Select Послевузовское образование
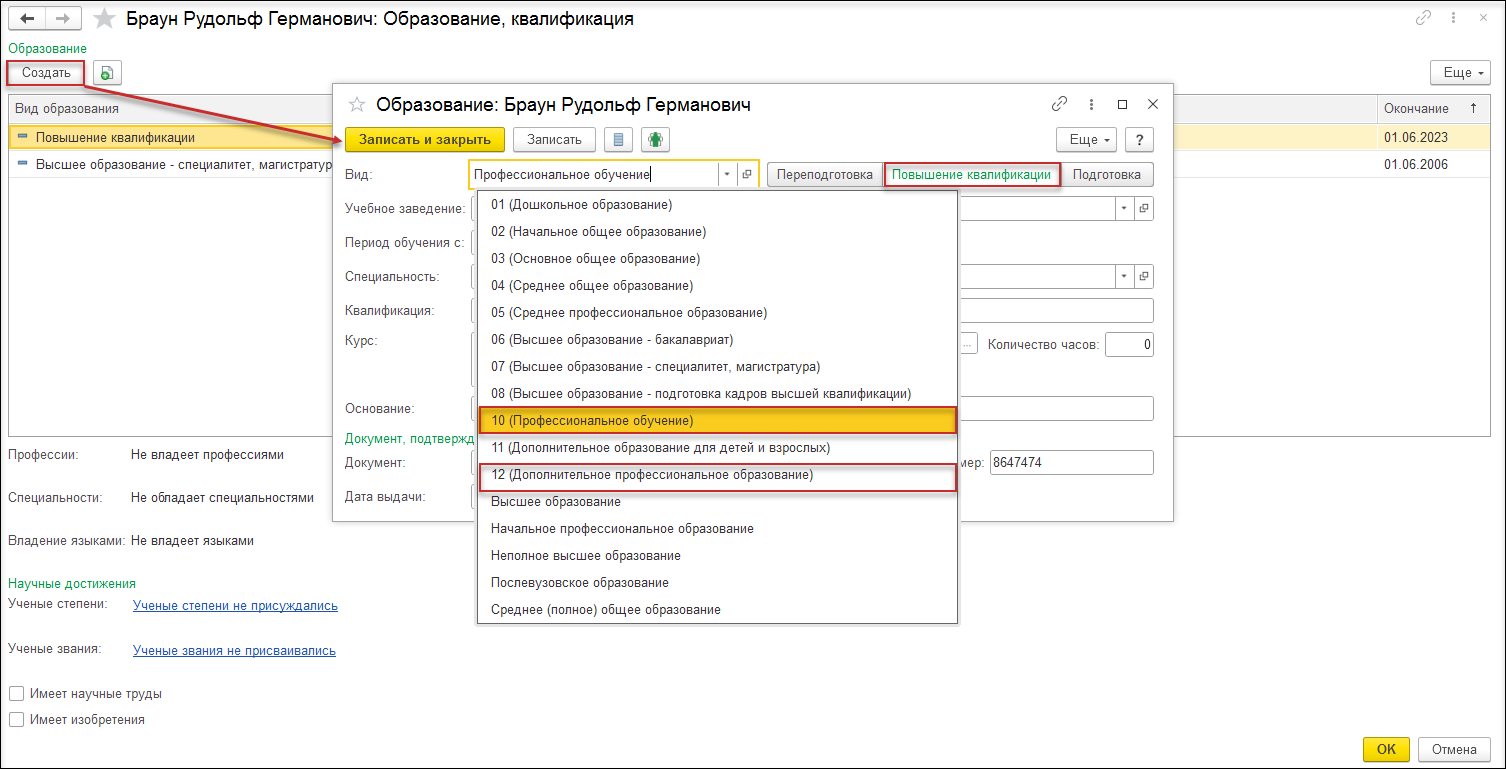The width and height of the screenshot is (1506, 769). pyautogui.click(x=717, y=582)
